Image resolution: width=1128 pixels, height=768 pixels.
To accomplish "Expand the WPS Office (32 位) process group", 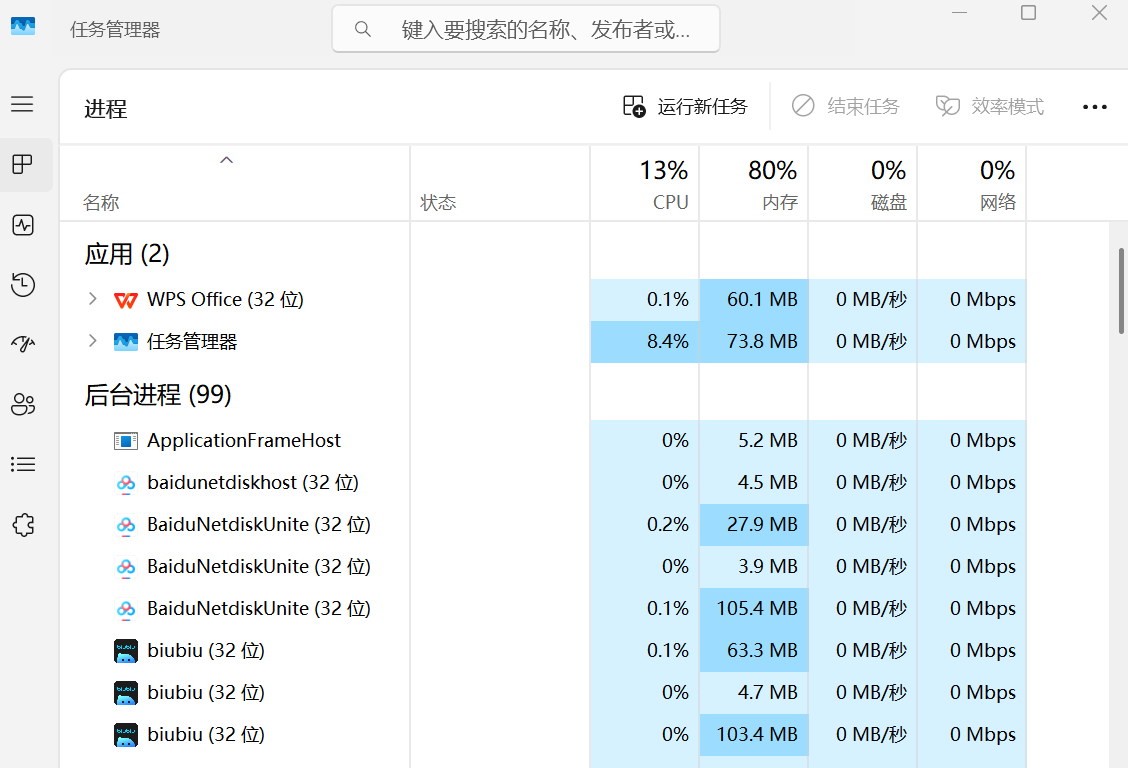I will (x=92, y=298).
